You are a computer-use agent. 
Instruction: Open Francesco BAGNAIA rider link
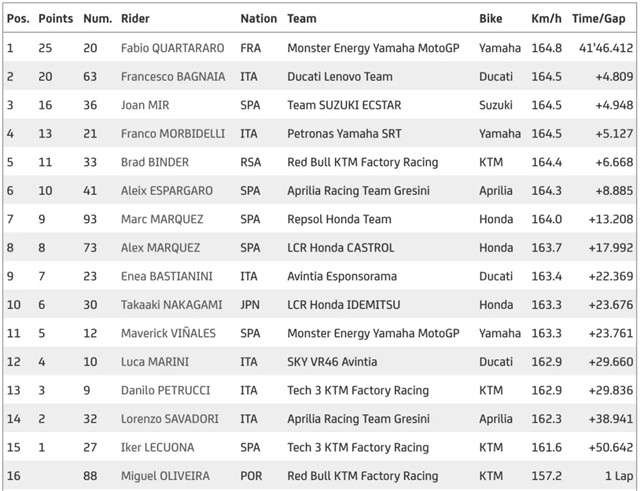tap(173, 77)
